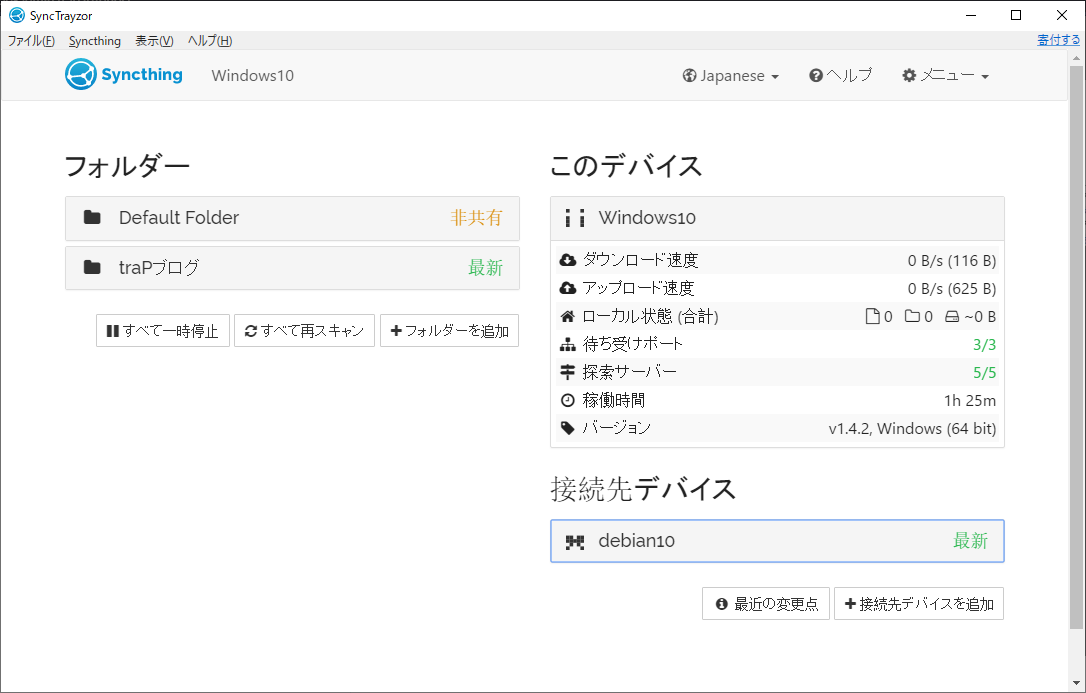This screenshot has height=693, width=1086.
Task: Click フォルダーを追加 to add folder
Action: tap(449, 331)
